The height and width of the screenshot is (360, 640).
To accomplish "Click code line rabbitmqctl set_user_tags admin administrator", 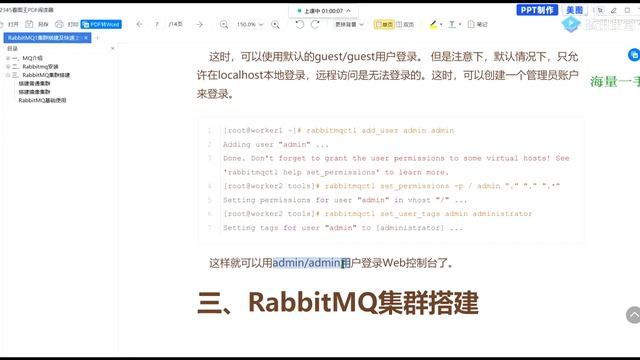I will (378, 214).
